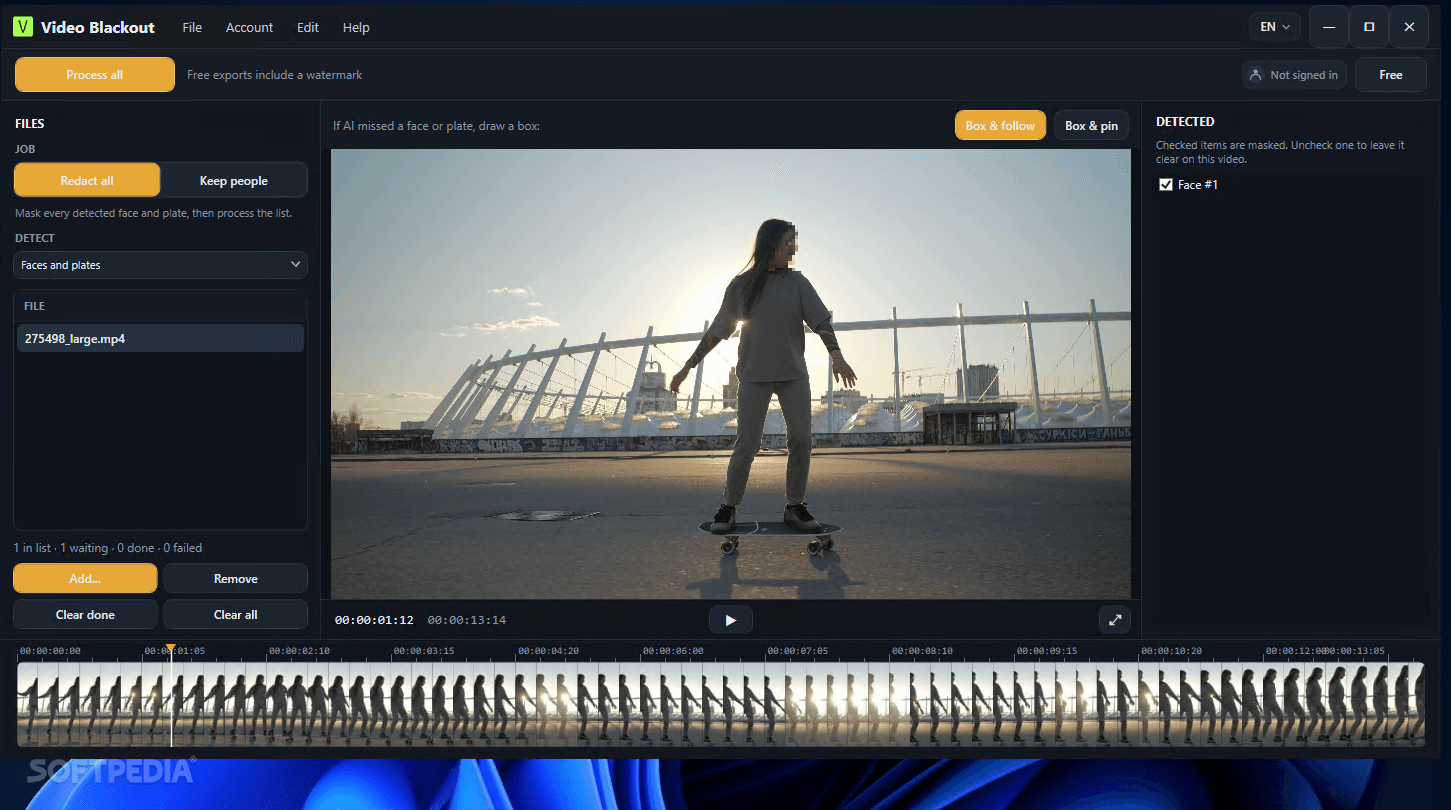Image resolution: width=1451 pixels, height=810 pixels.
Task: Open the File menu
Action: [x=192, y=28]
